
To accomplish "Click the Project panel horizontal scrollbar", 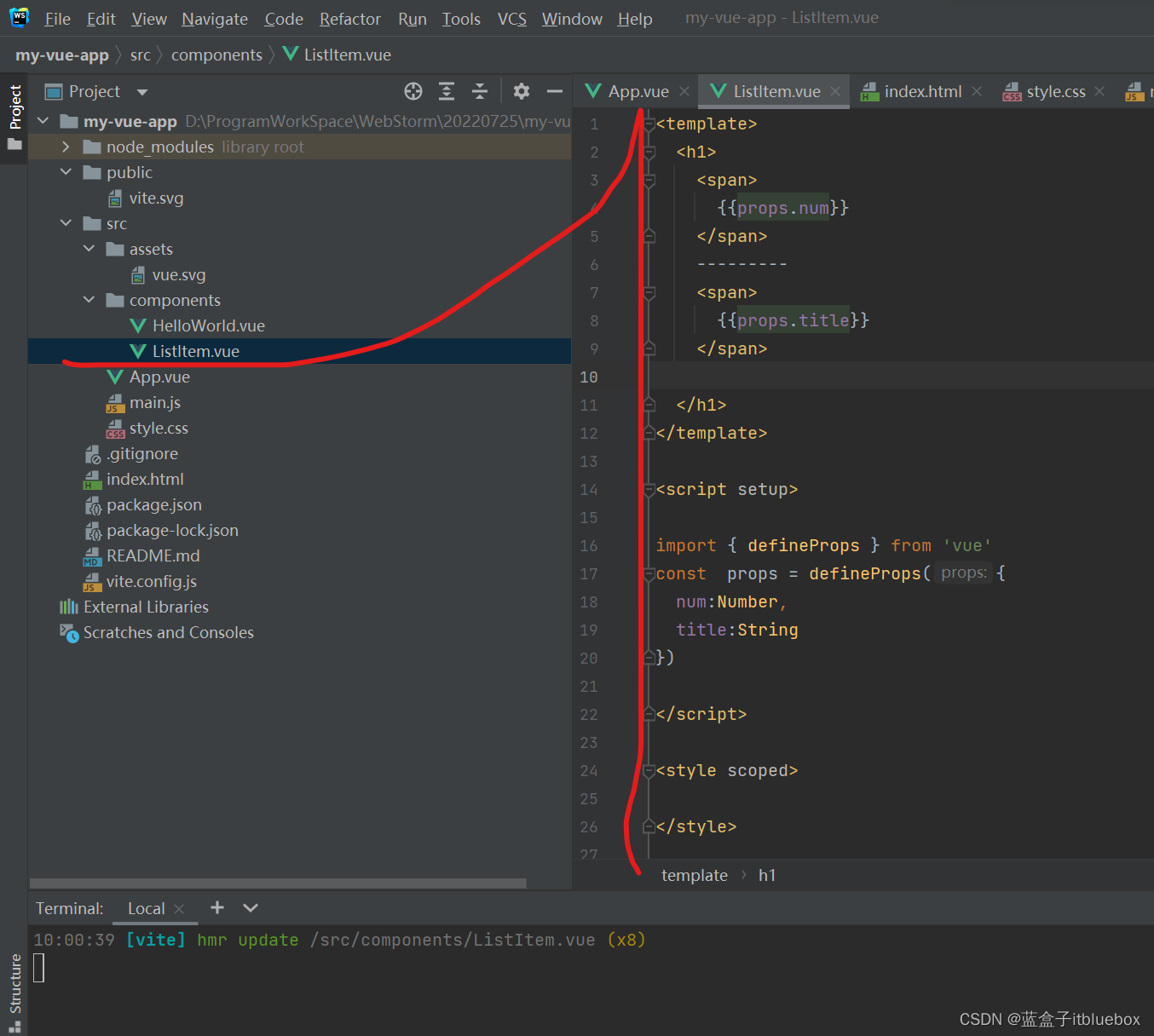I will click(x=278, y=883).
